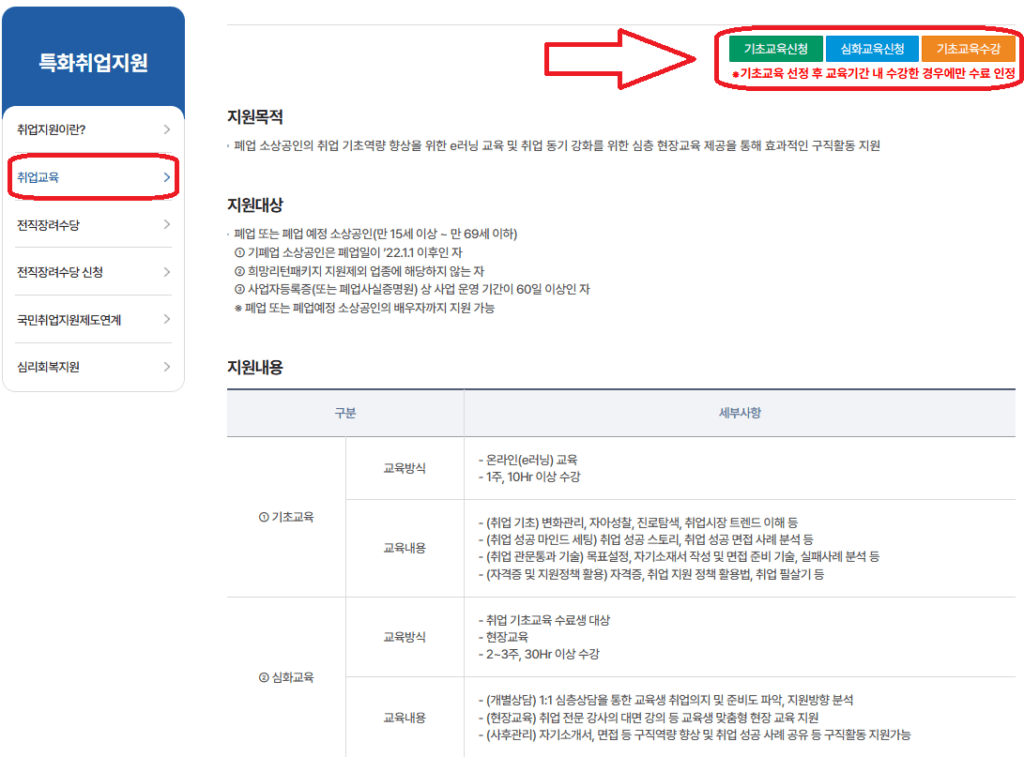Click the note about 배우자까지 지원 가능
Screen dimensions: 1024x757
[x=364, y=308]
